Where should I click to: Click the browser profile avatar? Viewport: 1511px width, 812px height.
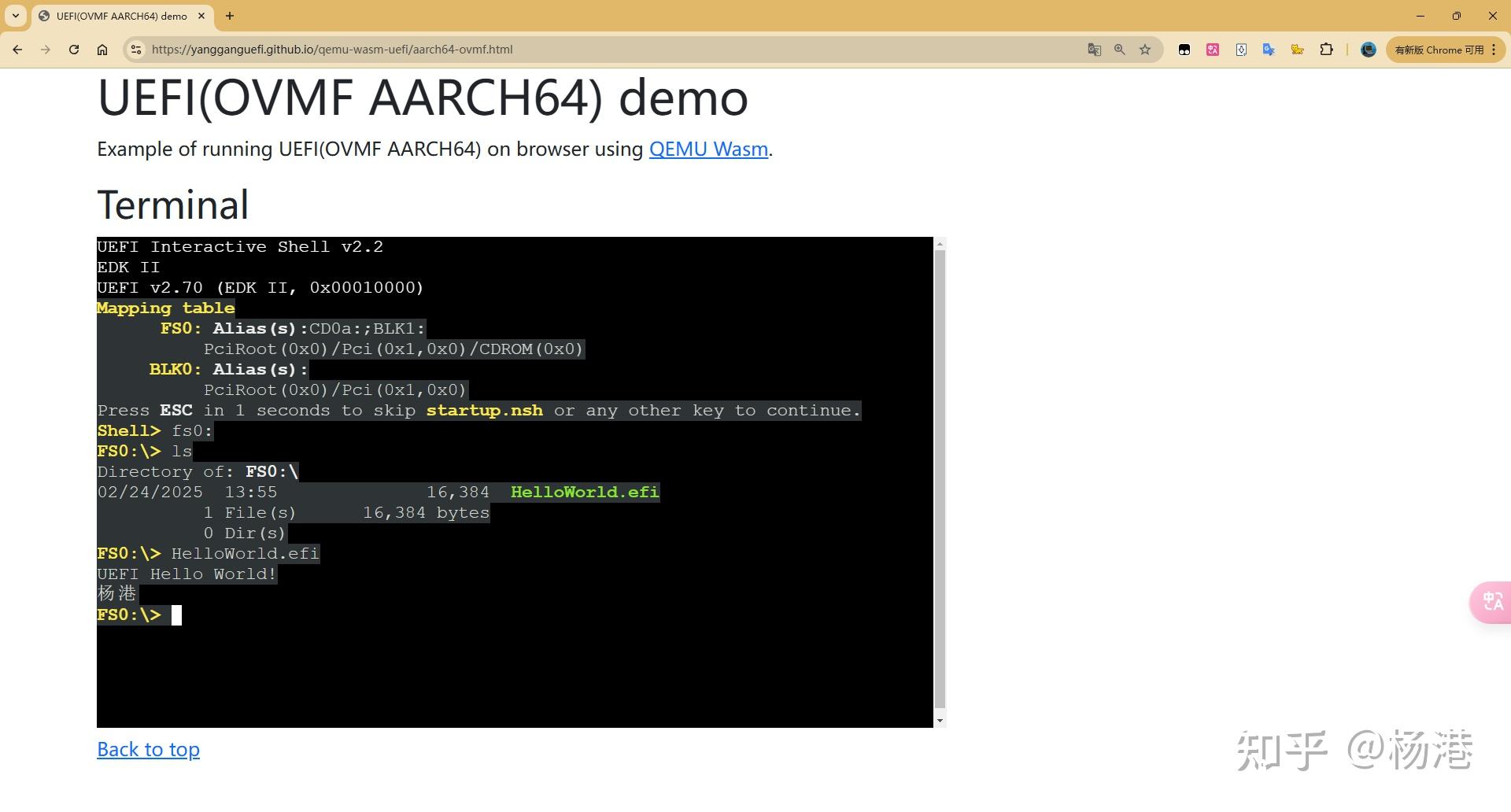click(1368, 49)
